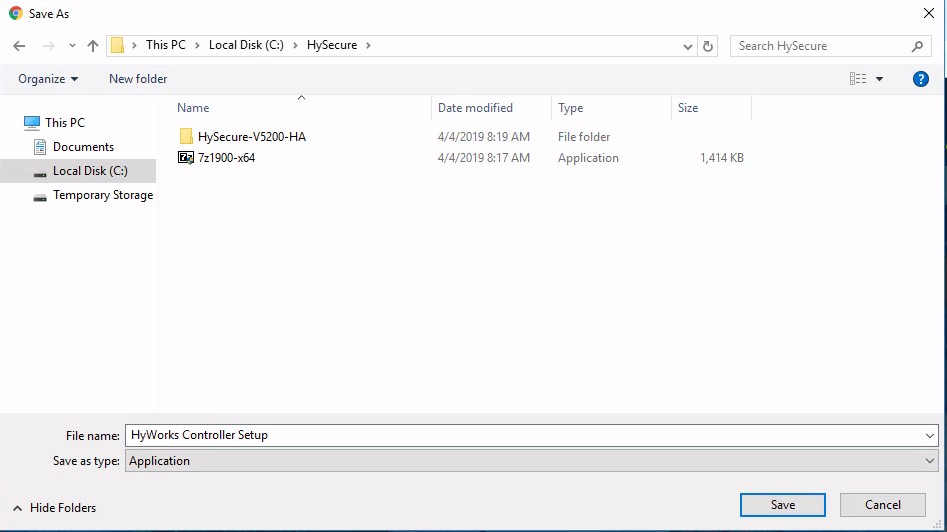Open the Save as type combo box
The width and height of the screenshot is (947, 532).
tap(531, 461)
